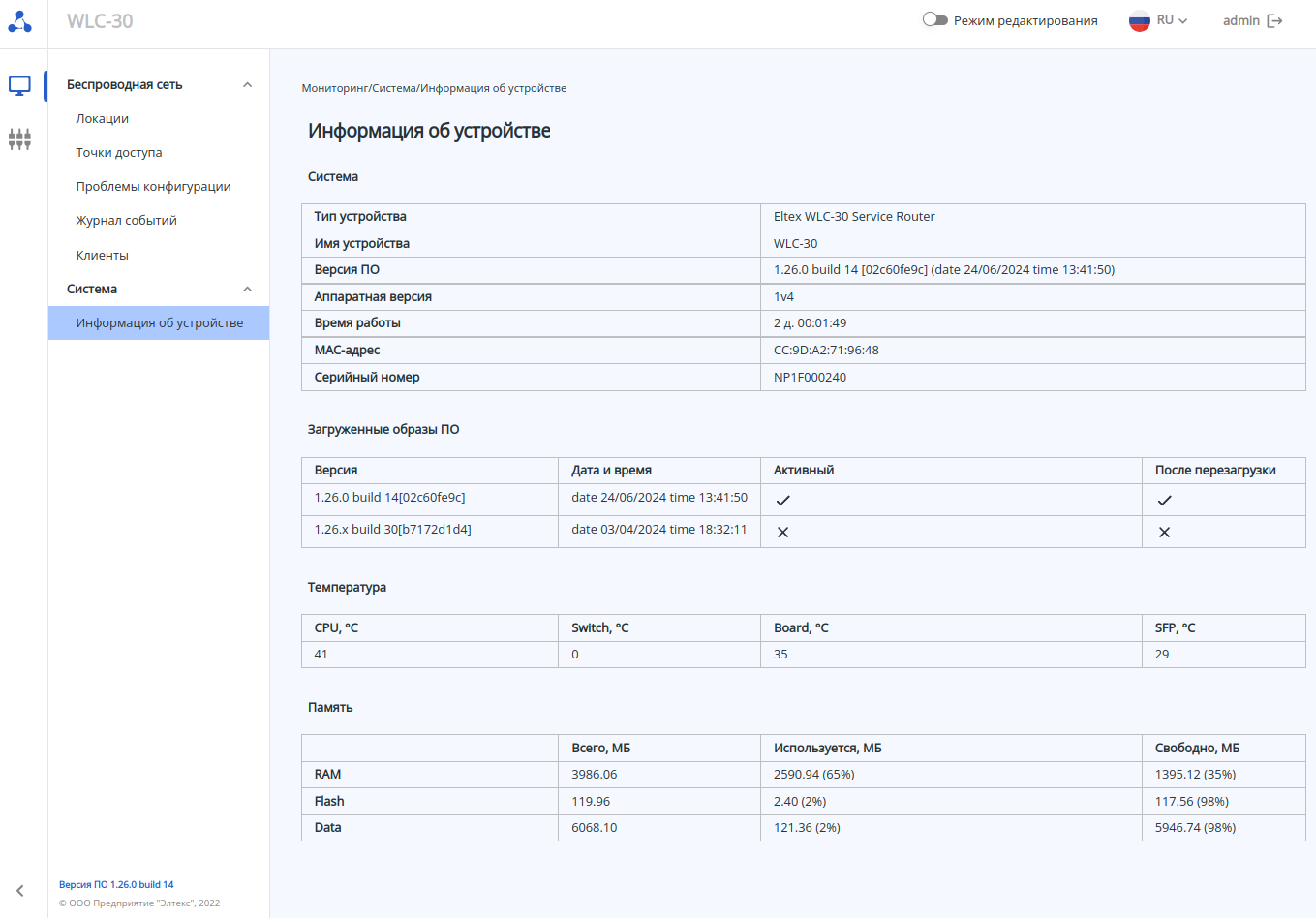Select Информация об устройстве menu entry

point(160,323)
